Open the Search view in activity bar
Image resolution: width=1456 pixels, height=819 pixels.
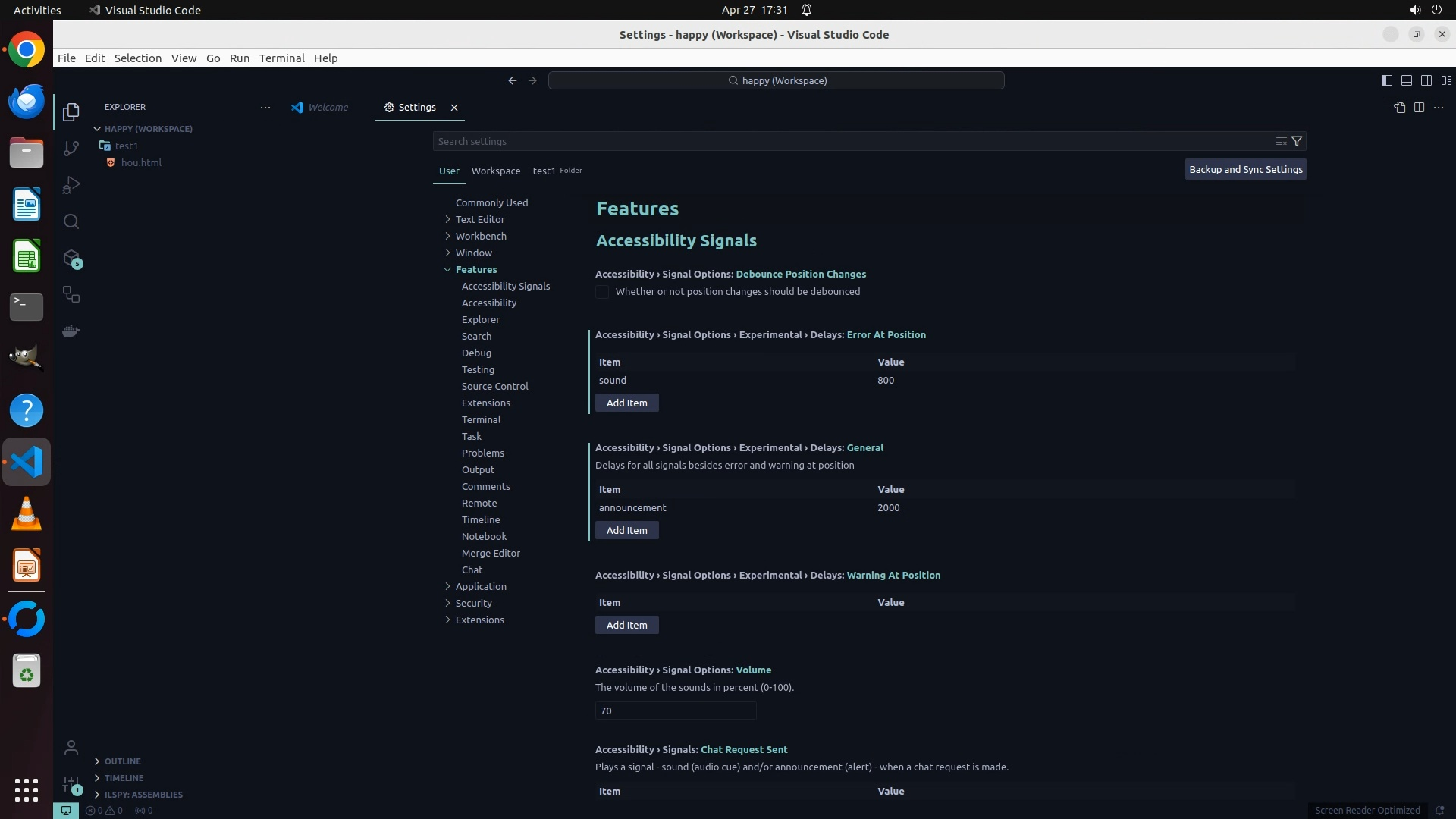coord(71,221)
